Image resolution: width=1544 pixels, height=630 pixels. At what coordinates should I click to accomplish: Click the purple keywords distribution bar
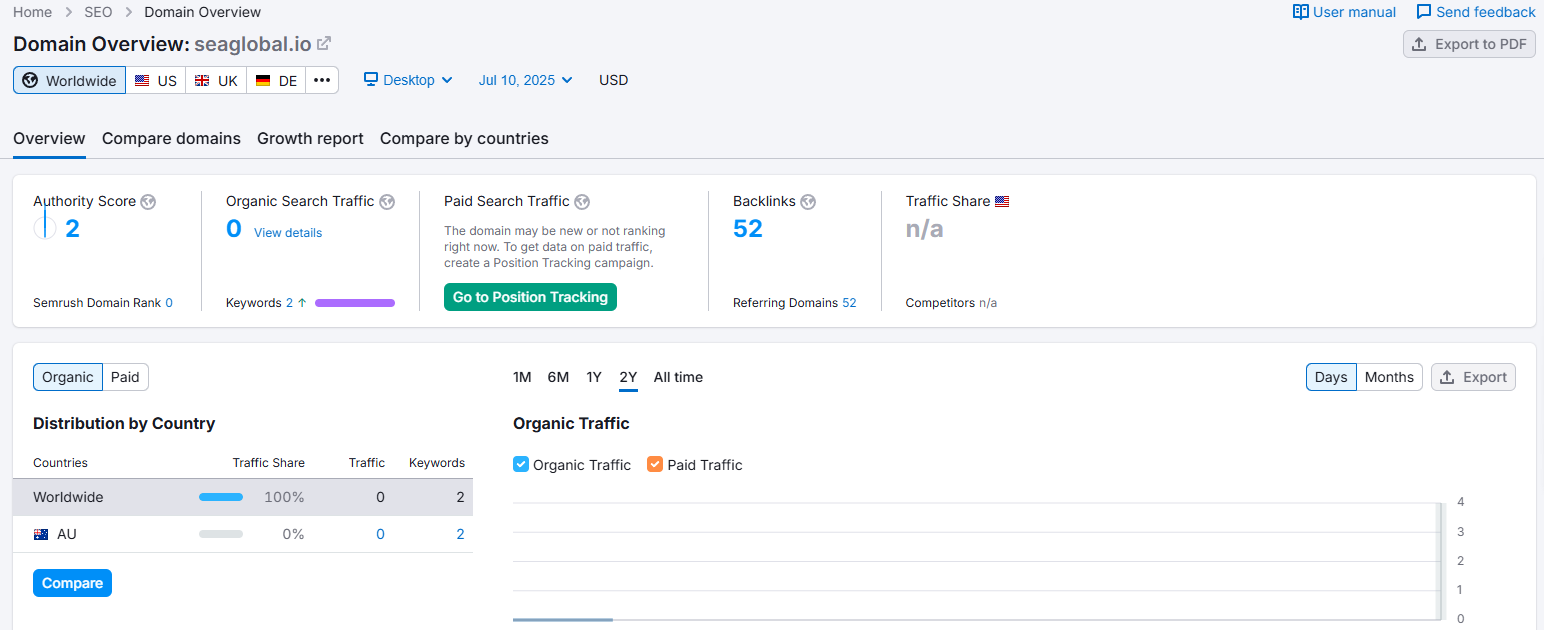click(355, 303)
